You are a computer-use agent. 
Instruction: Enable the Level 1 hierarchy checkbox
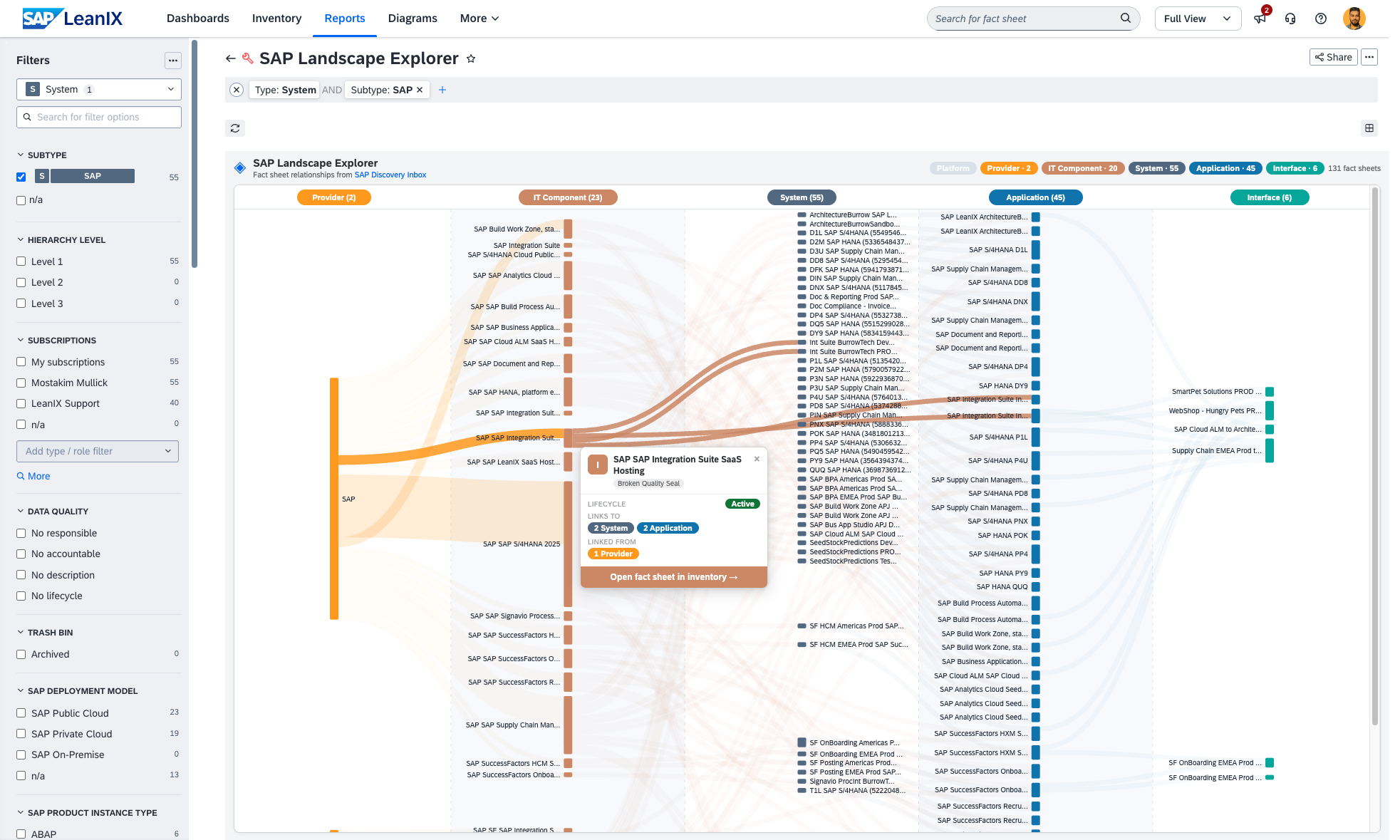pyautogui.click(x=21, y=261)
